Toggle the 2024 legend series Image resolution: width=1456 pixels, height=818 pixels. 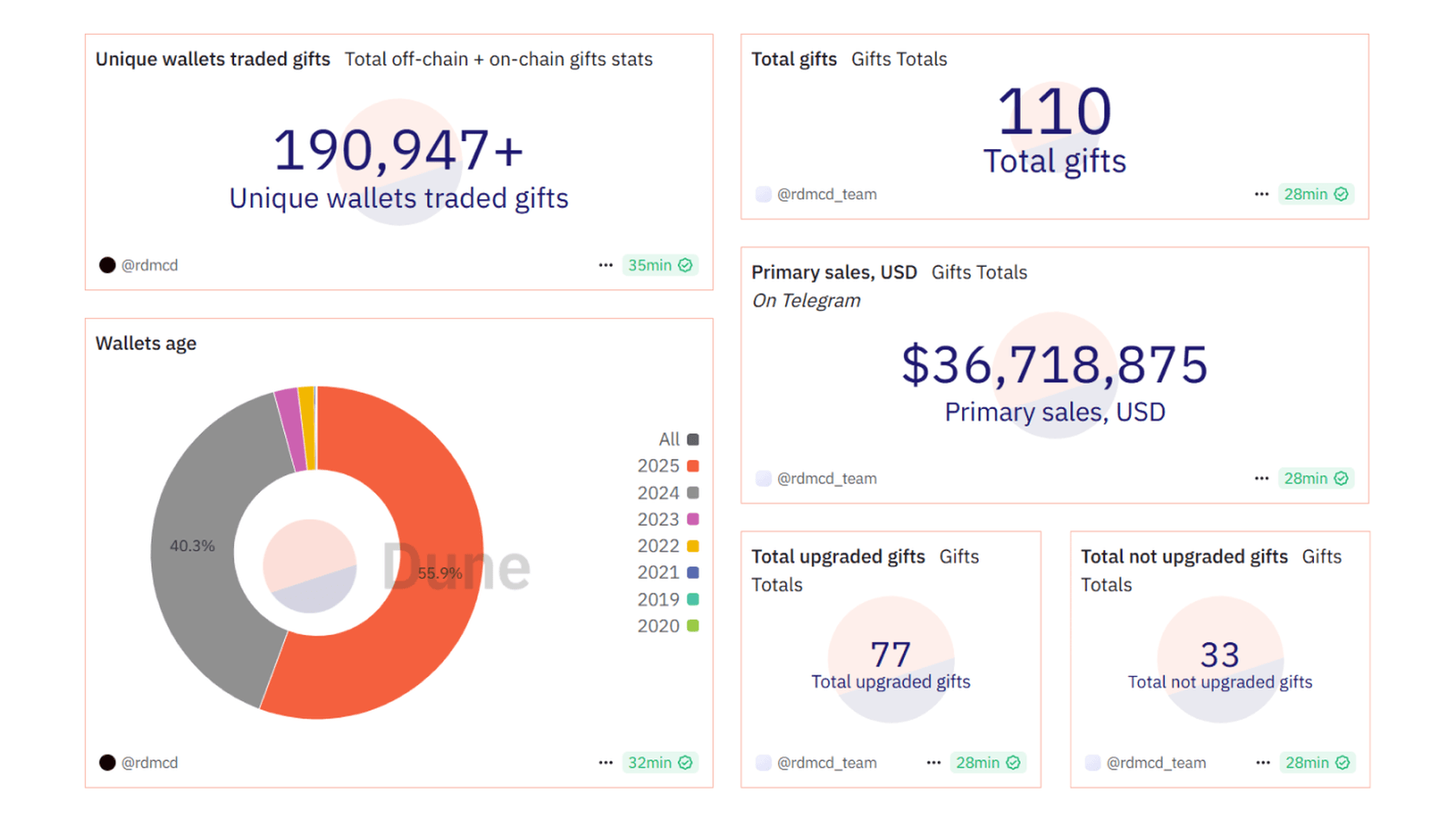click(667, 493)
